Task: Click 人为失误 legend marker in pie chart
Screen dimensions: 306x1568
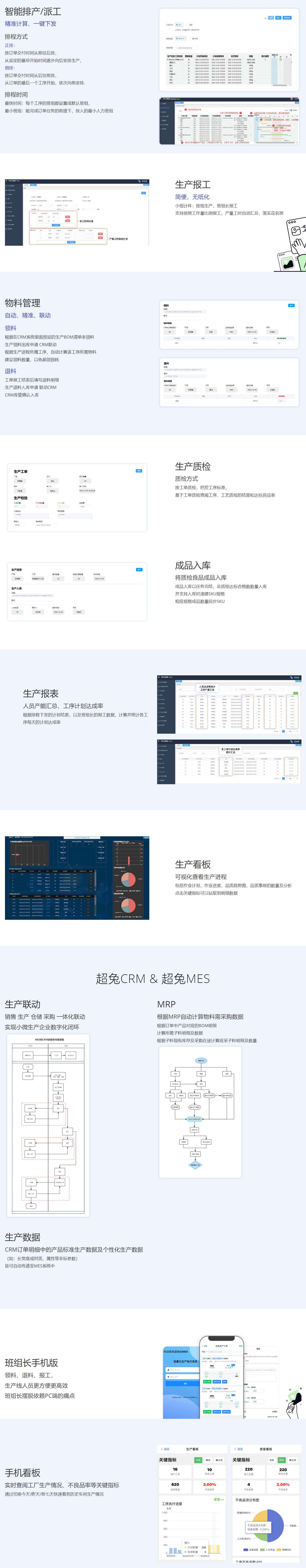Action: tap(263, 1550)
